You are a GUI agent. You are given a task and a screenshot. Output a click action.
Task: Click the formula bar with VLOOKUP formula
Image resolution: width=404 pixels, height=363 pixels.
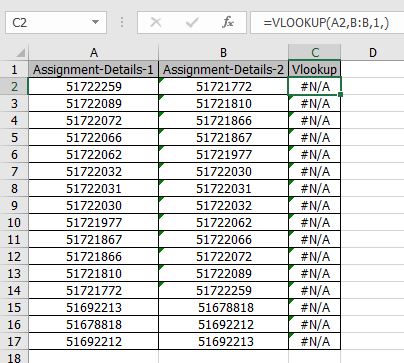point(327,22)
